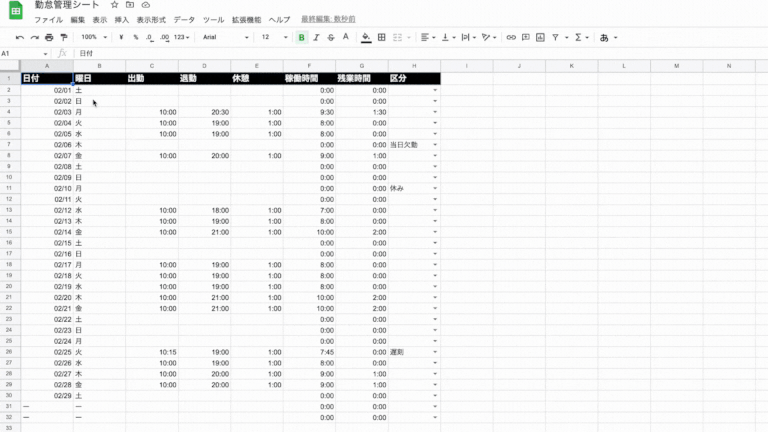The width and height of the screenshot is (768, 432).
Task: Click the borders icon in toolbar
Action: (382, 37)
